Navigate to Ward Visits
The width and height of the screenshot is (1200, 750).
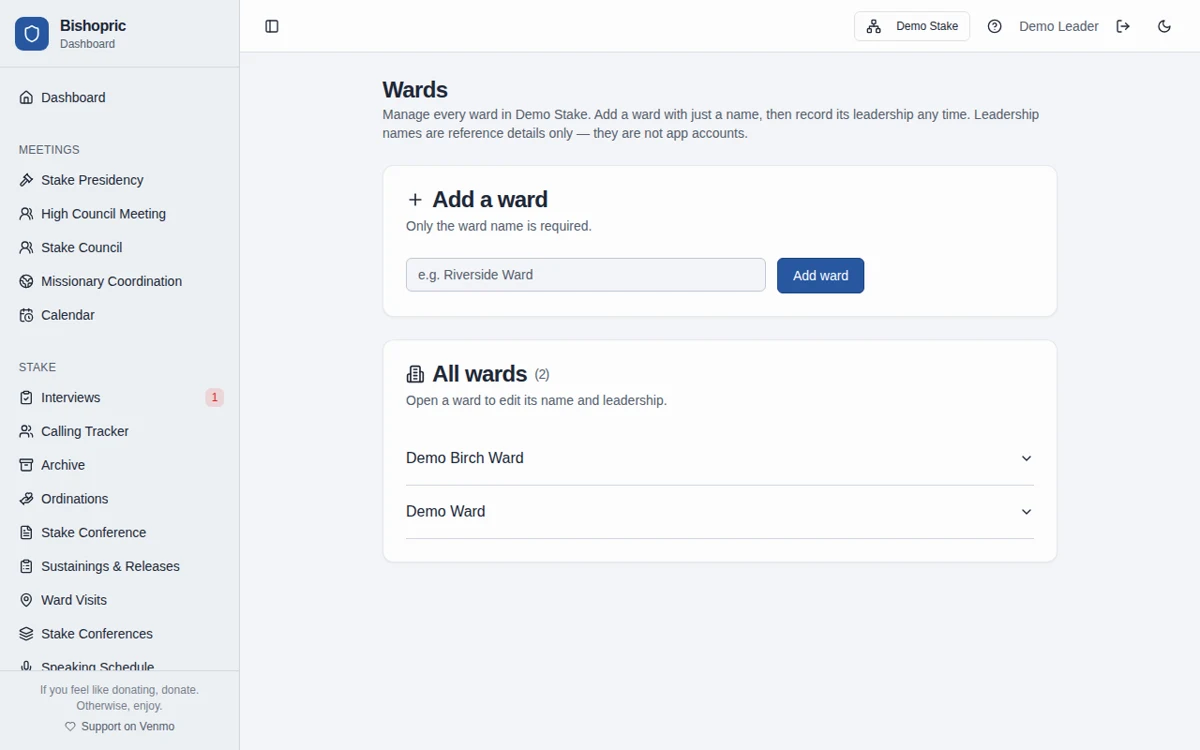[120, 600]
